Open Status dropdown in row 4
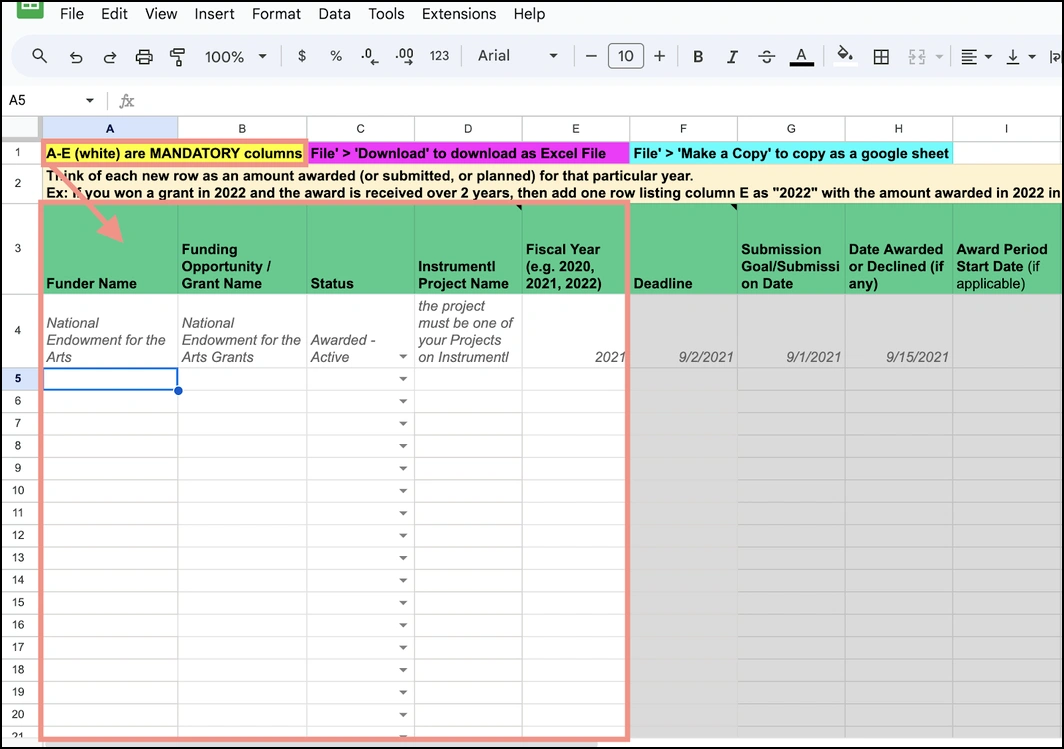Screen dimensions: 1064x749 pos(403,357)
